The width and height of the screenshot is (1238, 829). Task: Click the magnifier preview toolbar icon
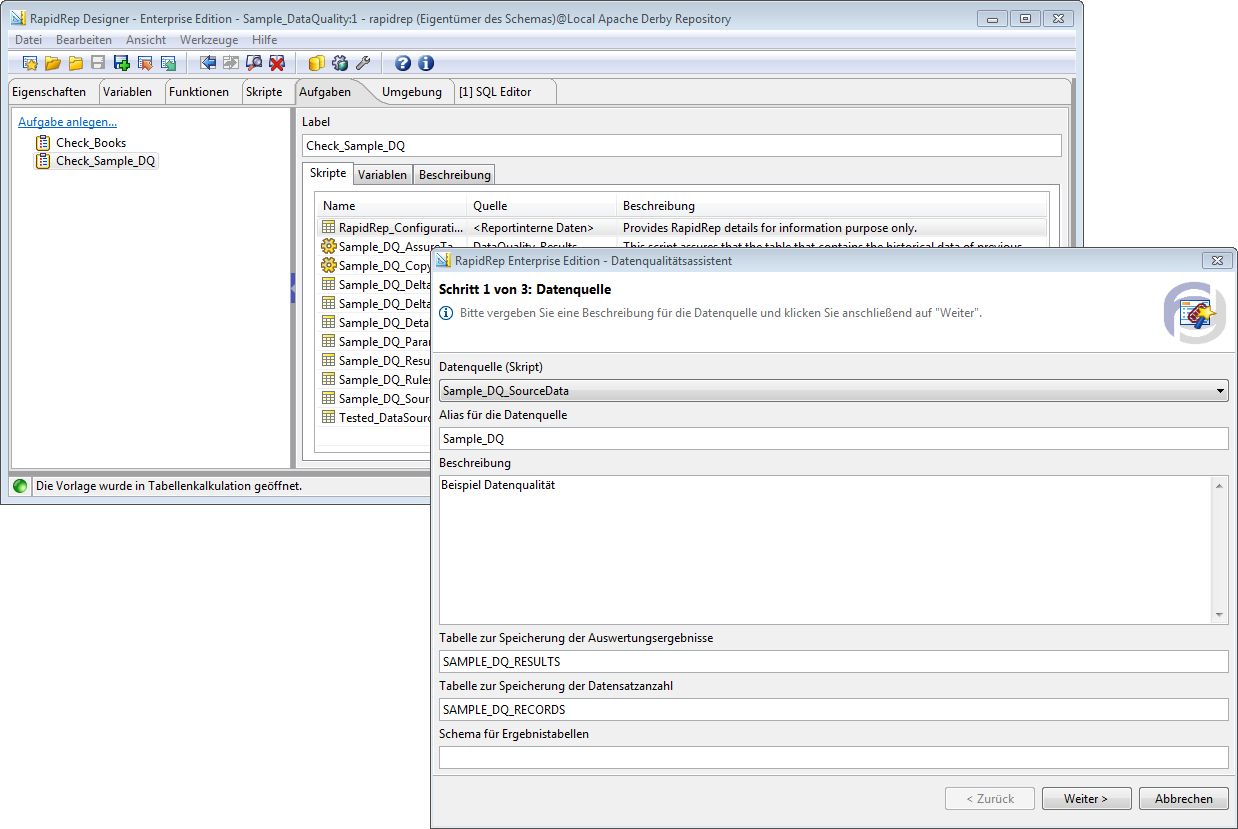point(254,63)
